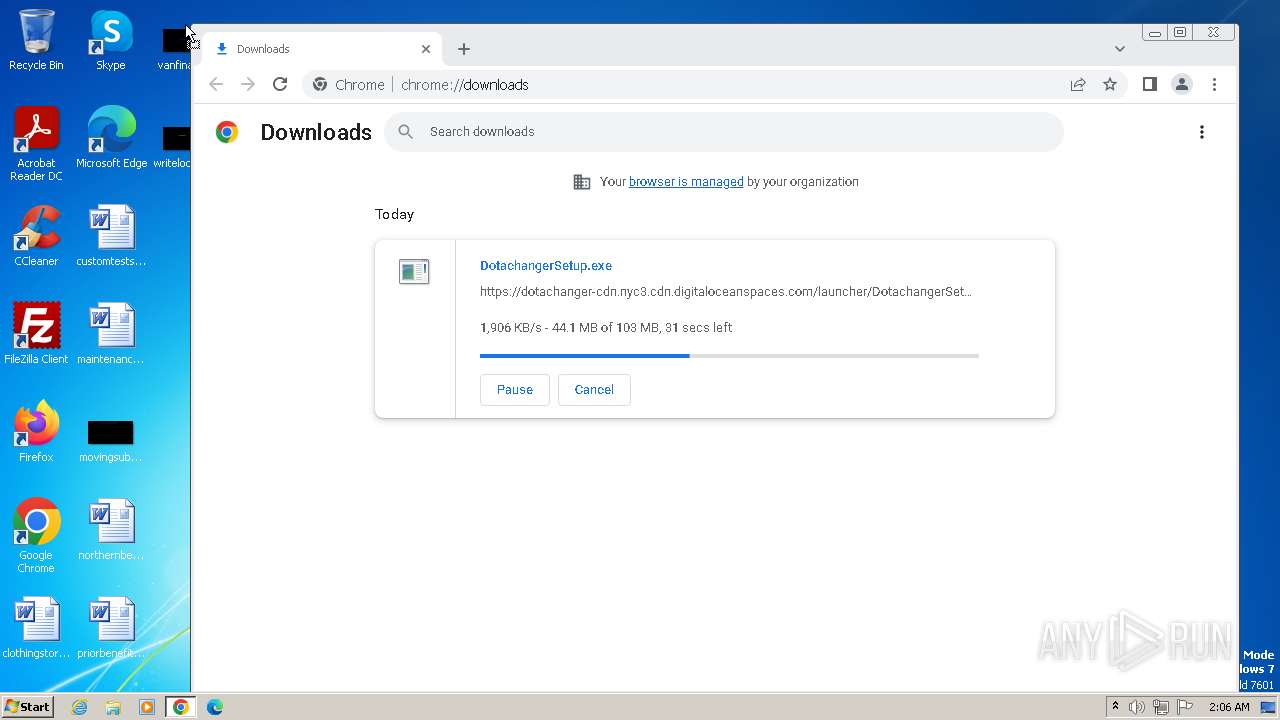1280x720 pixels.
Task: Open Acrobat Reader DC desktop shortcut
Action: [36, 144]
